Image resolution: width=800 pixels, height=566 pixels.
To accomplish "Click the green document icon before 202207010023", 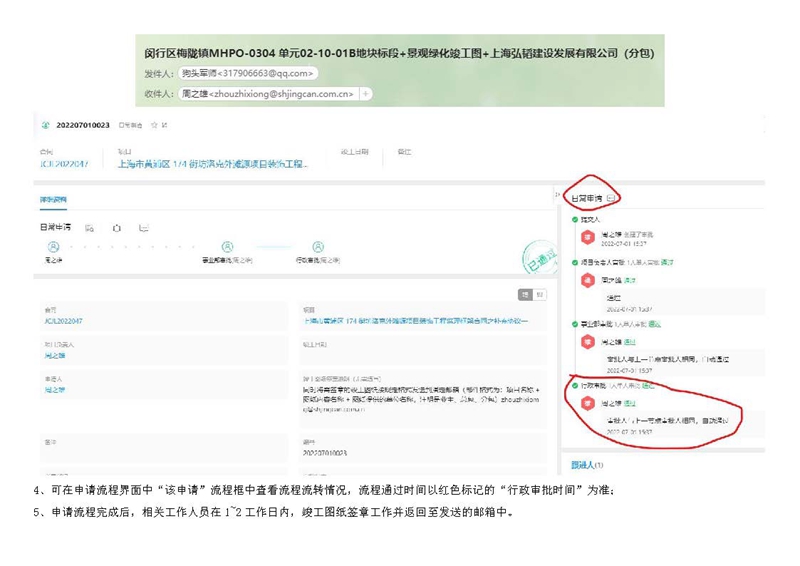I will (46, 125).
